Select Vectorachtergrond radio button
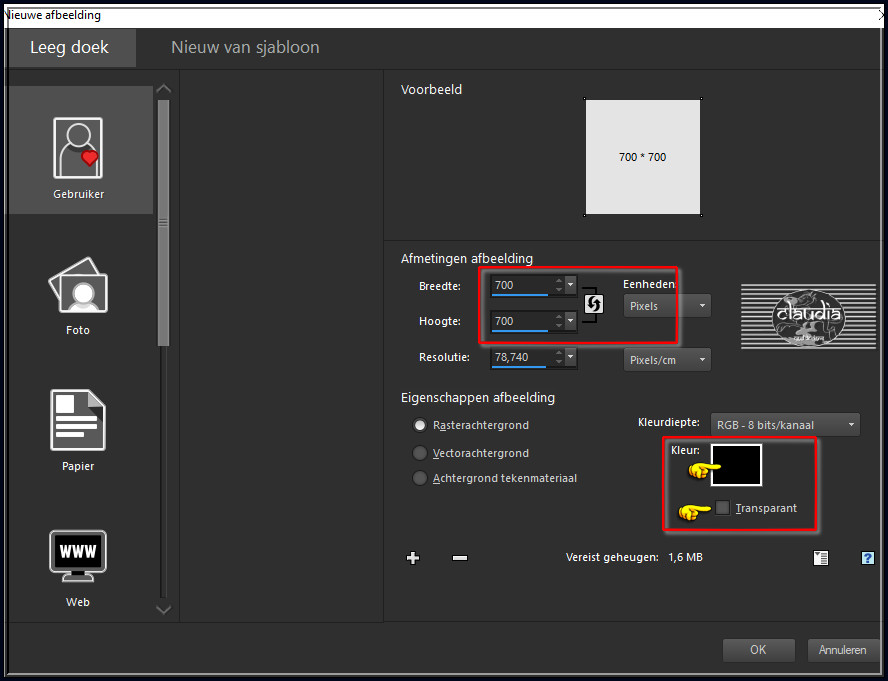Image resolution: width=888 pixels, height=681 pixels. 420,453
